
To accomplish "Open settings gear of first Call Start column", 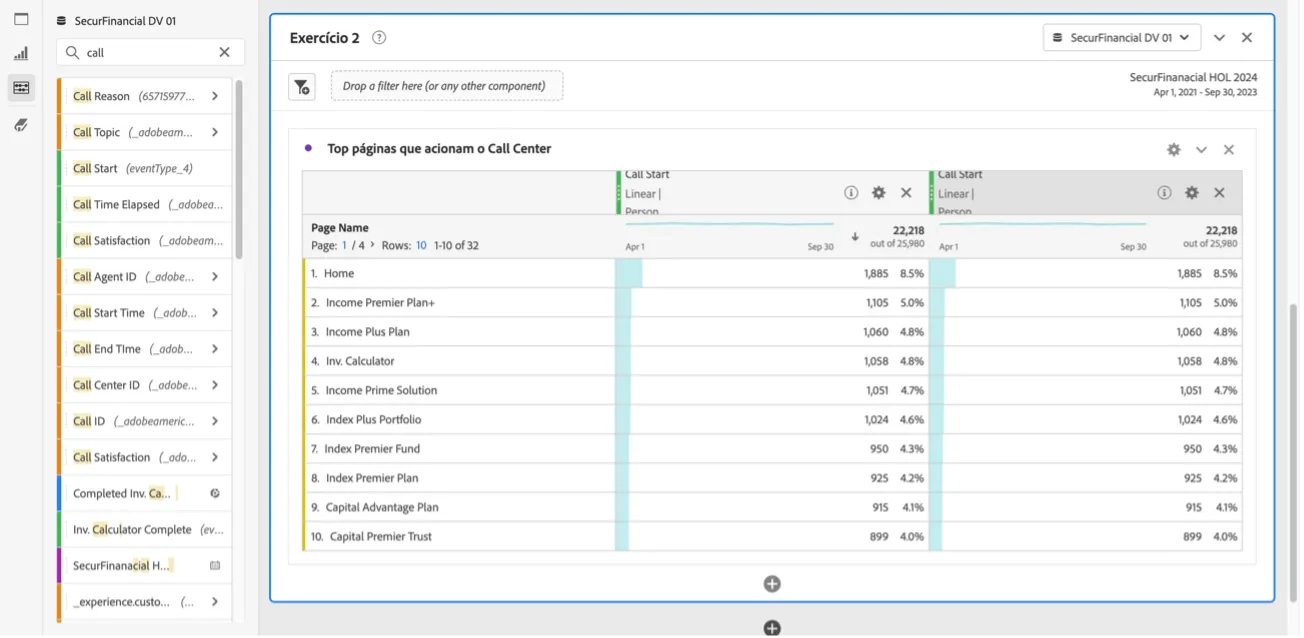I will point(878,193).
